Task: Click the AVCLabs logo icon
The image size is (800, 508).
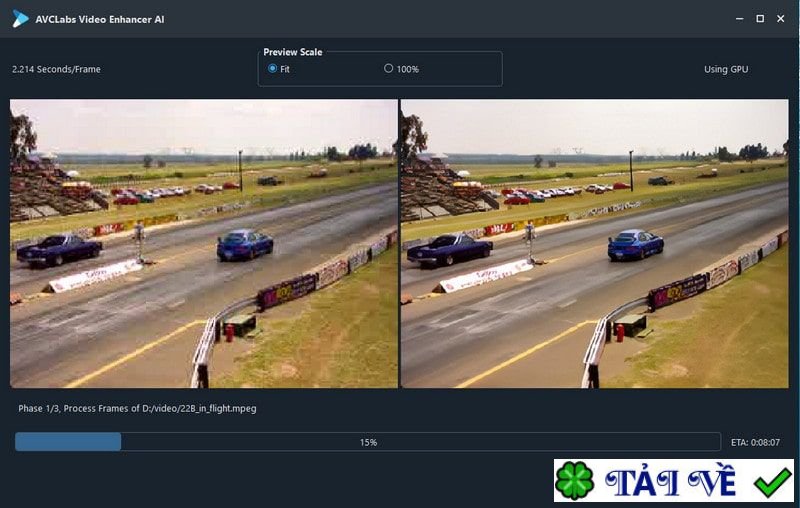Action: click(20, 19)
